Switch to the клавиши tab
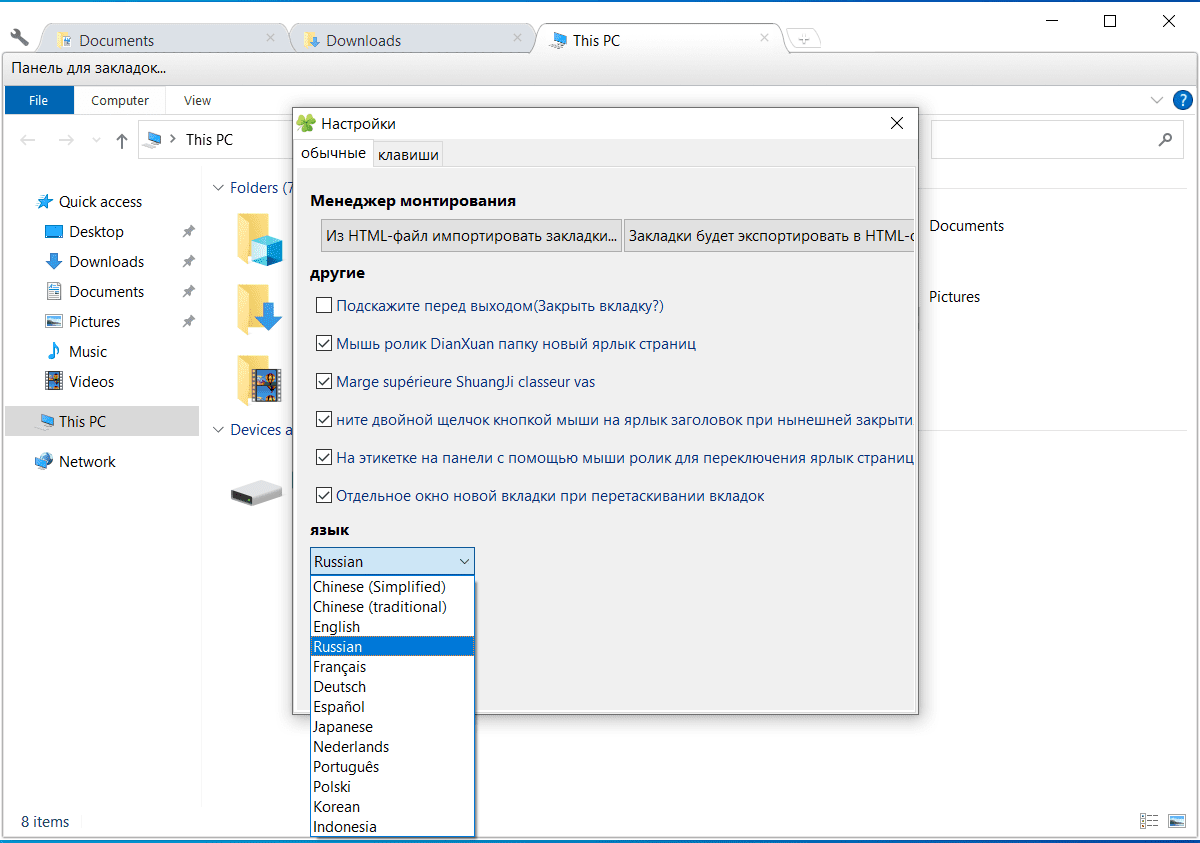Screen dimensions: 1200x843 tap(408, 155)
